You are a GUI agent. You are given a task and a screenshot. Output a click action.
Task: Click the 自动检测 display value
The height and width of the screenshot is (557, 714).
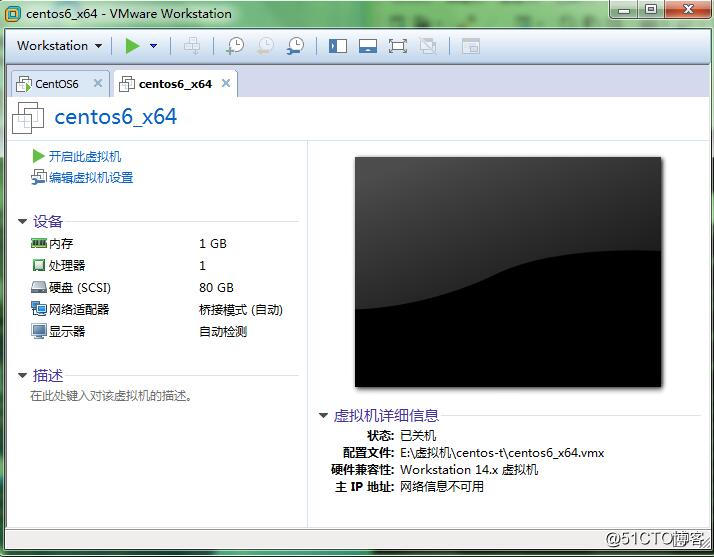223,332
